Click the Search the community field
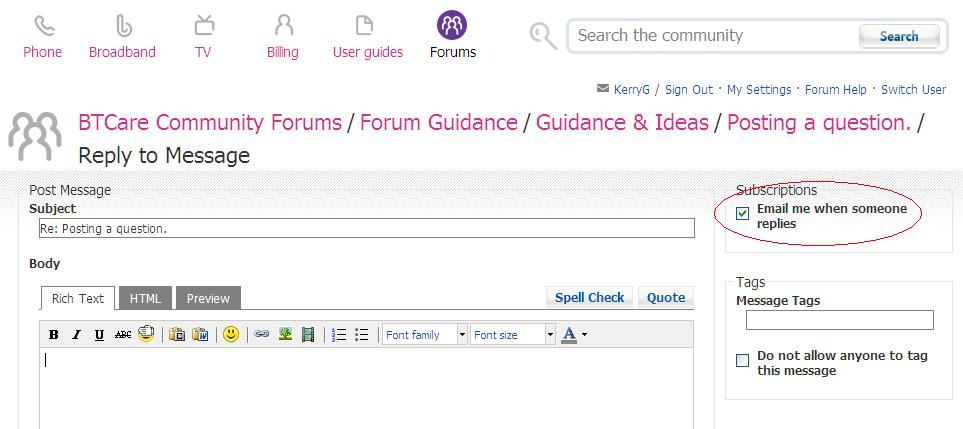This screenshot has height=429, width=963. pyautogui.click(x=712, y=36)
